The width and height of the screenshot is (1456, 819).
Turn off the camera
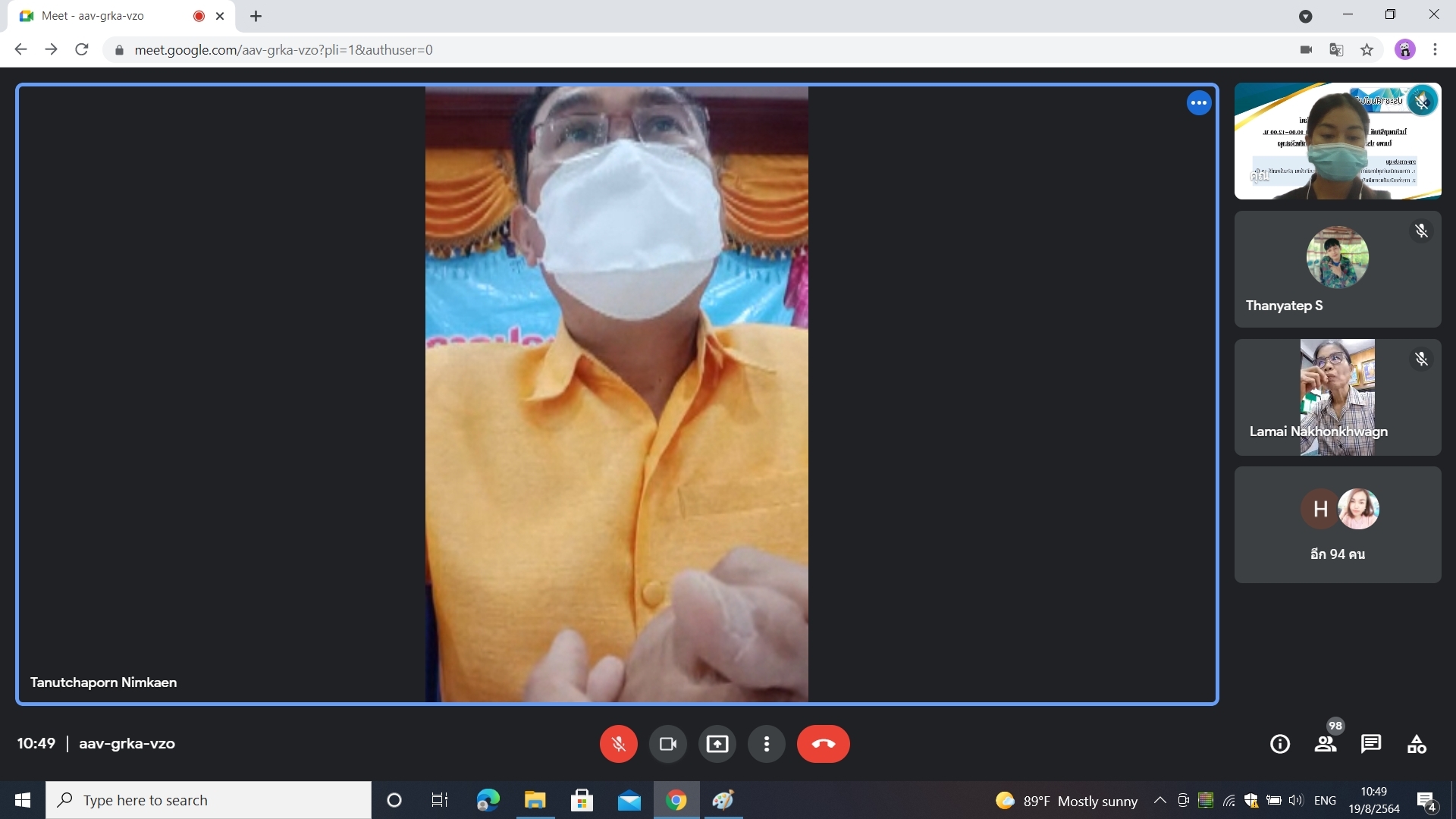[x=667, y=744]
